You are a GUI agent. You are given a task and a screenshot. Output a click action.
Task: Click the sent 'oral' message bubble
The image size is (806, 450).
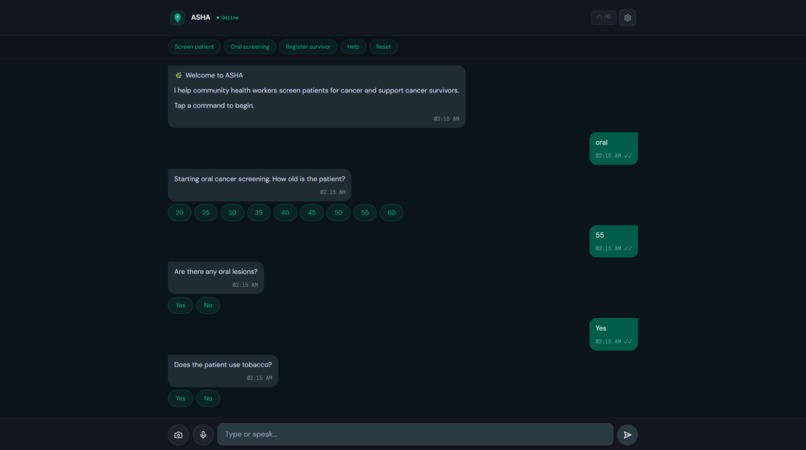pyautogui.click(x=613, y=149)
